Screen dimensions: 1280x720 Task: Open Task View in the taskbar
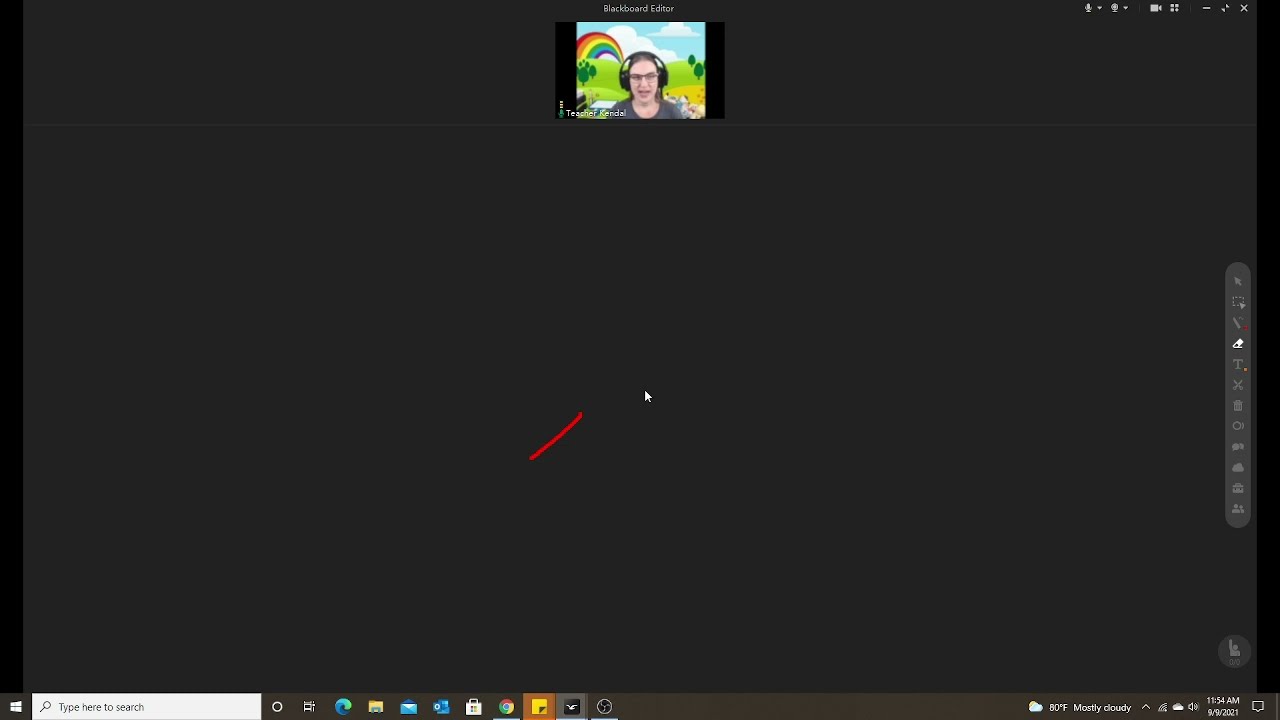[x=310, y=707]
